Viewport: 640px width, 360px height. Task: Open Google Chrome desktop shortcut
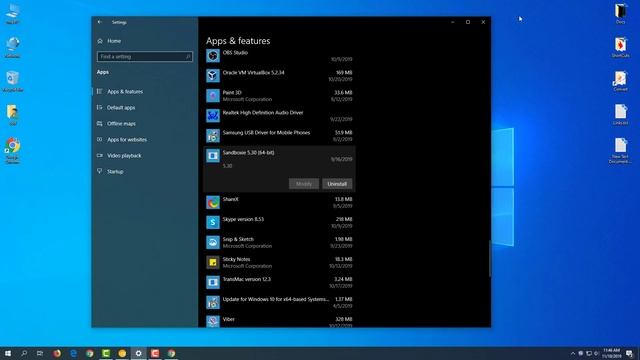tap(13, 150)
